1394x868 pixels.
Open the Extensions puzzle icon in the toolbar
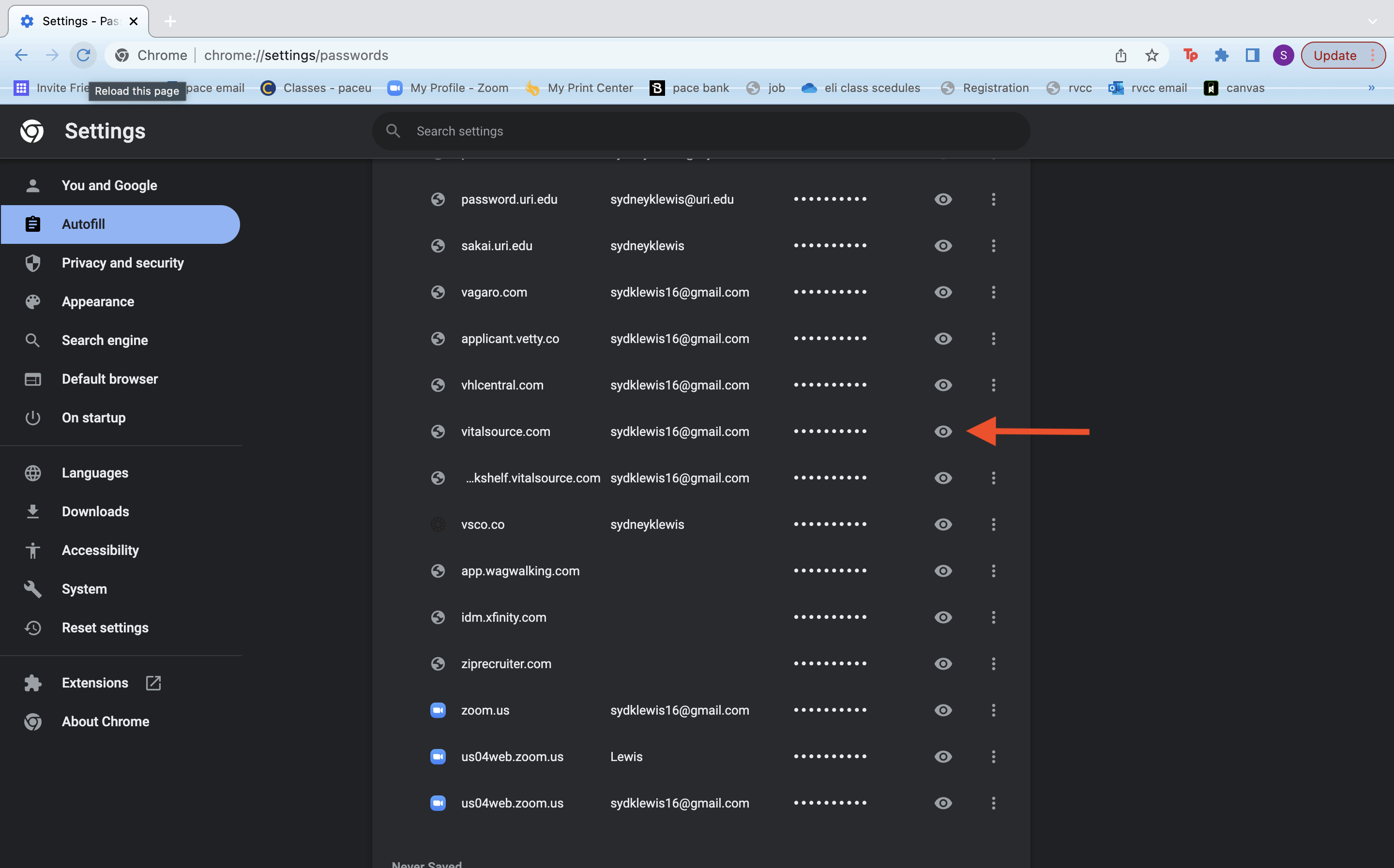1221,55
